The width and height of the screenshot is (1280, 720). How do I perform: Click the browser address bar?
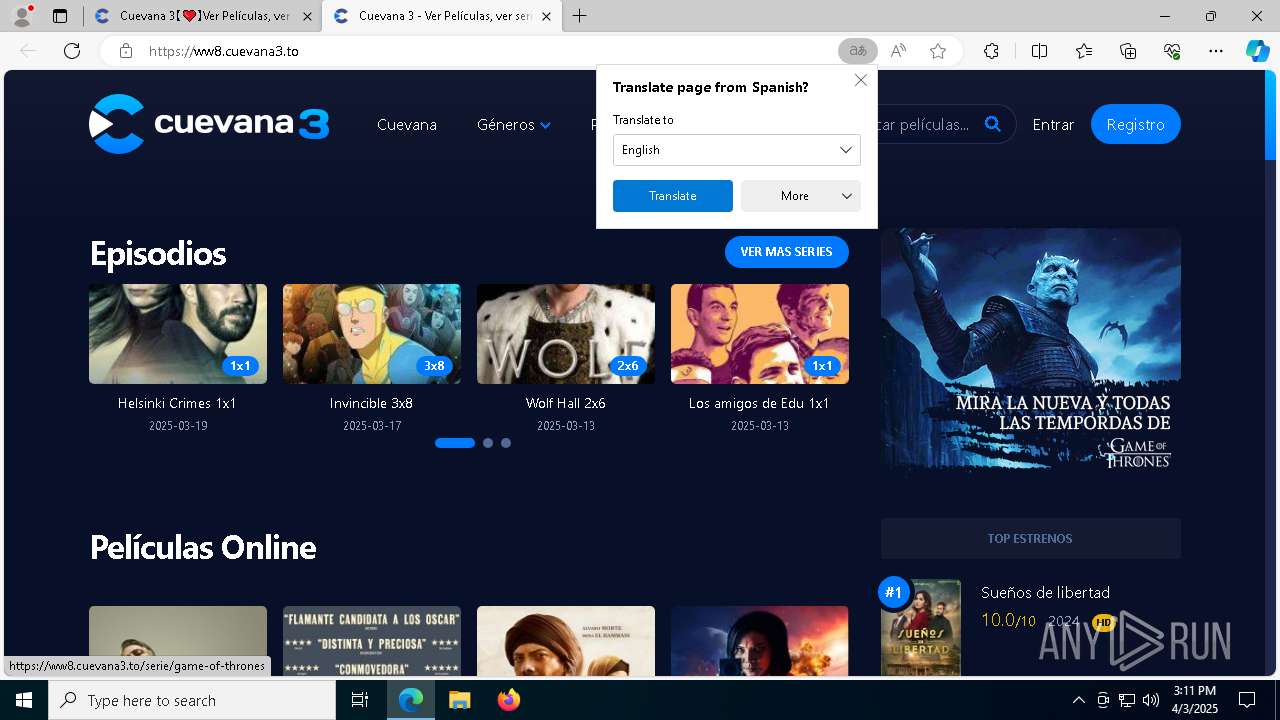pos(490,51)
